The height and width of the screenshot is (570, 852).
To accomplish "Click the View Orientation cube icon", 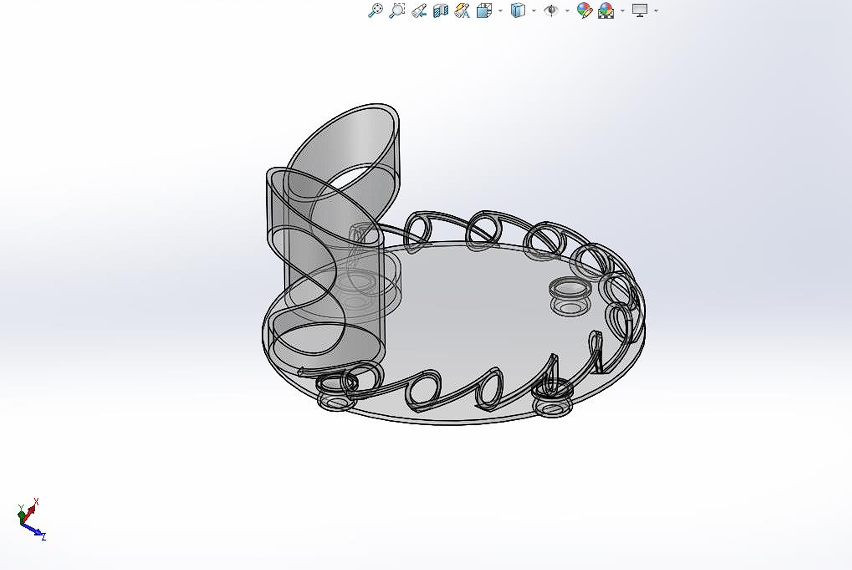I will [484, 10].
